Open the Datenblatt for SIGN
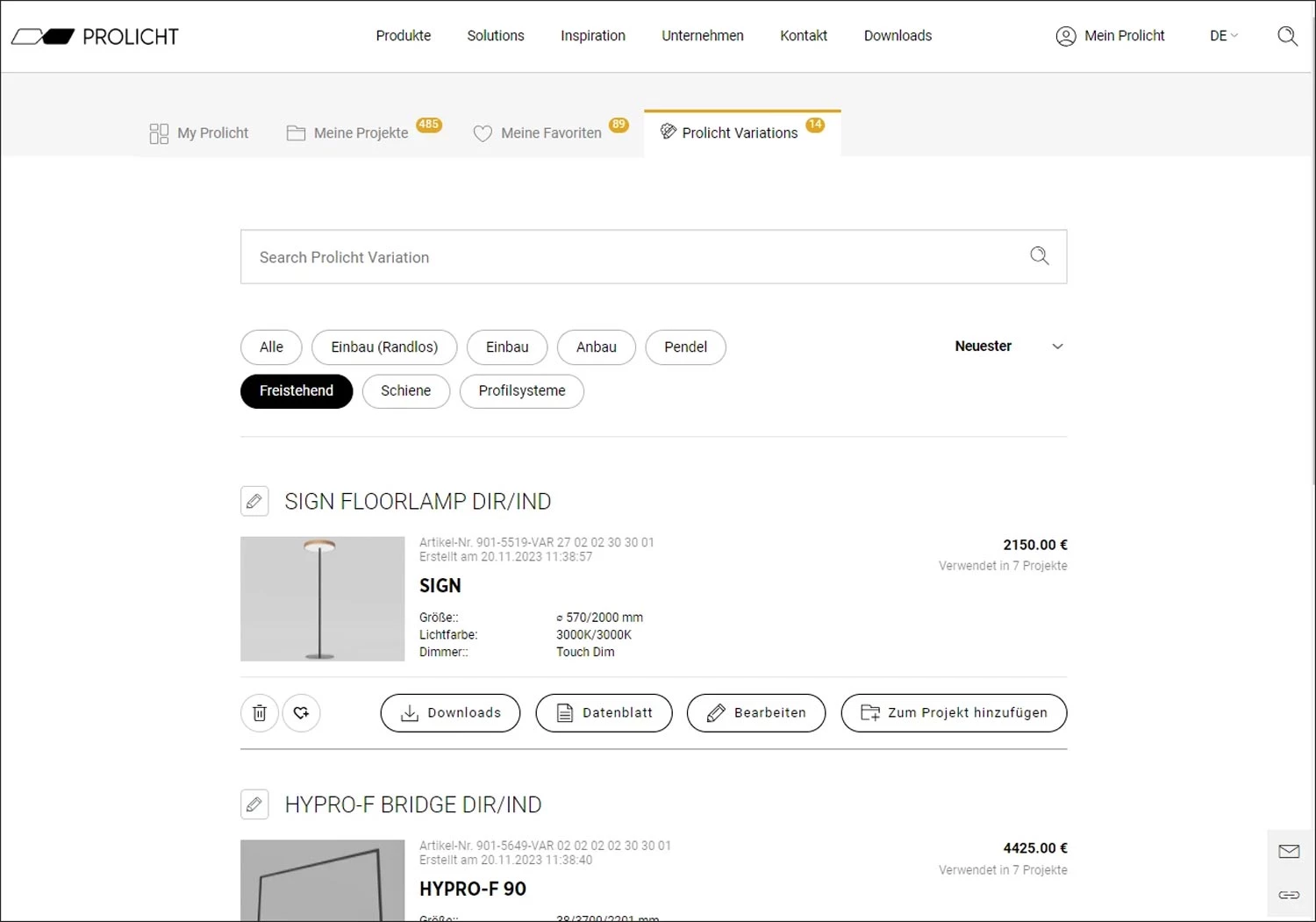This screenshot has width=1316, height=922. click(604, 713)
